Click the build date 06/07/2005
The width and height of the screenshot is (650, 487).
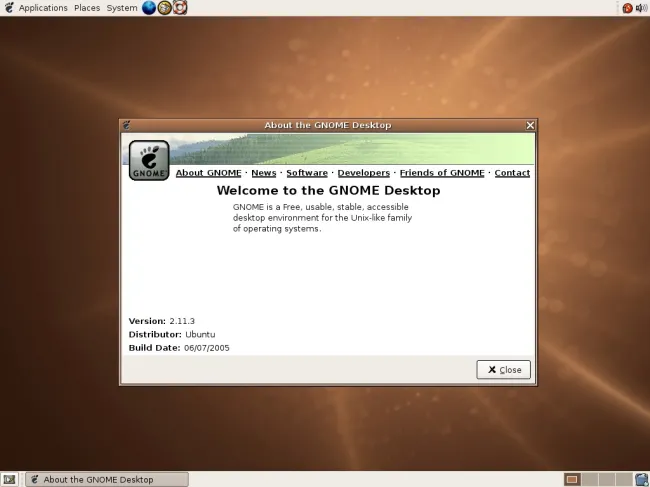pos(207,348)
